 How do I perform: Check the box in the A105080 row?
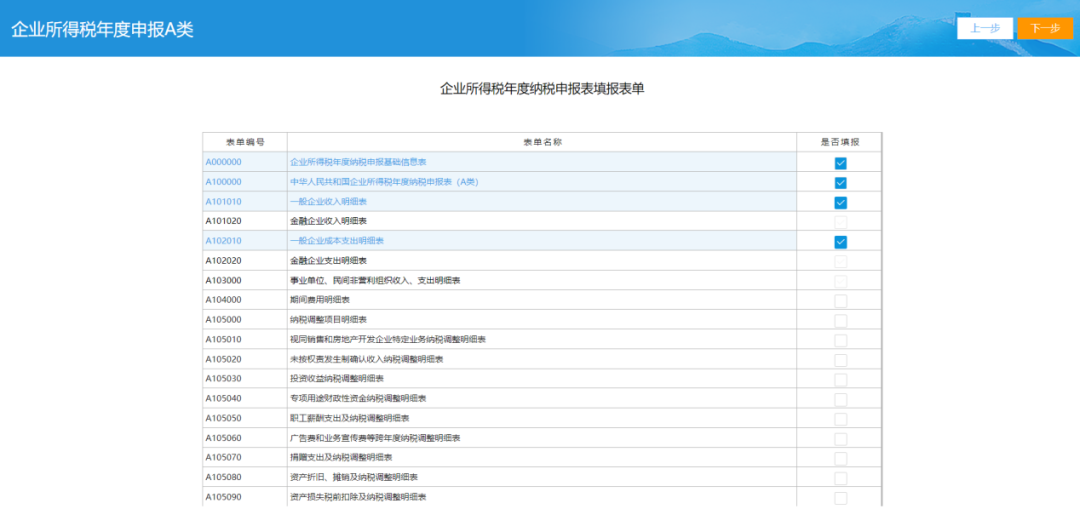click(840, 478)
